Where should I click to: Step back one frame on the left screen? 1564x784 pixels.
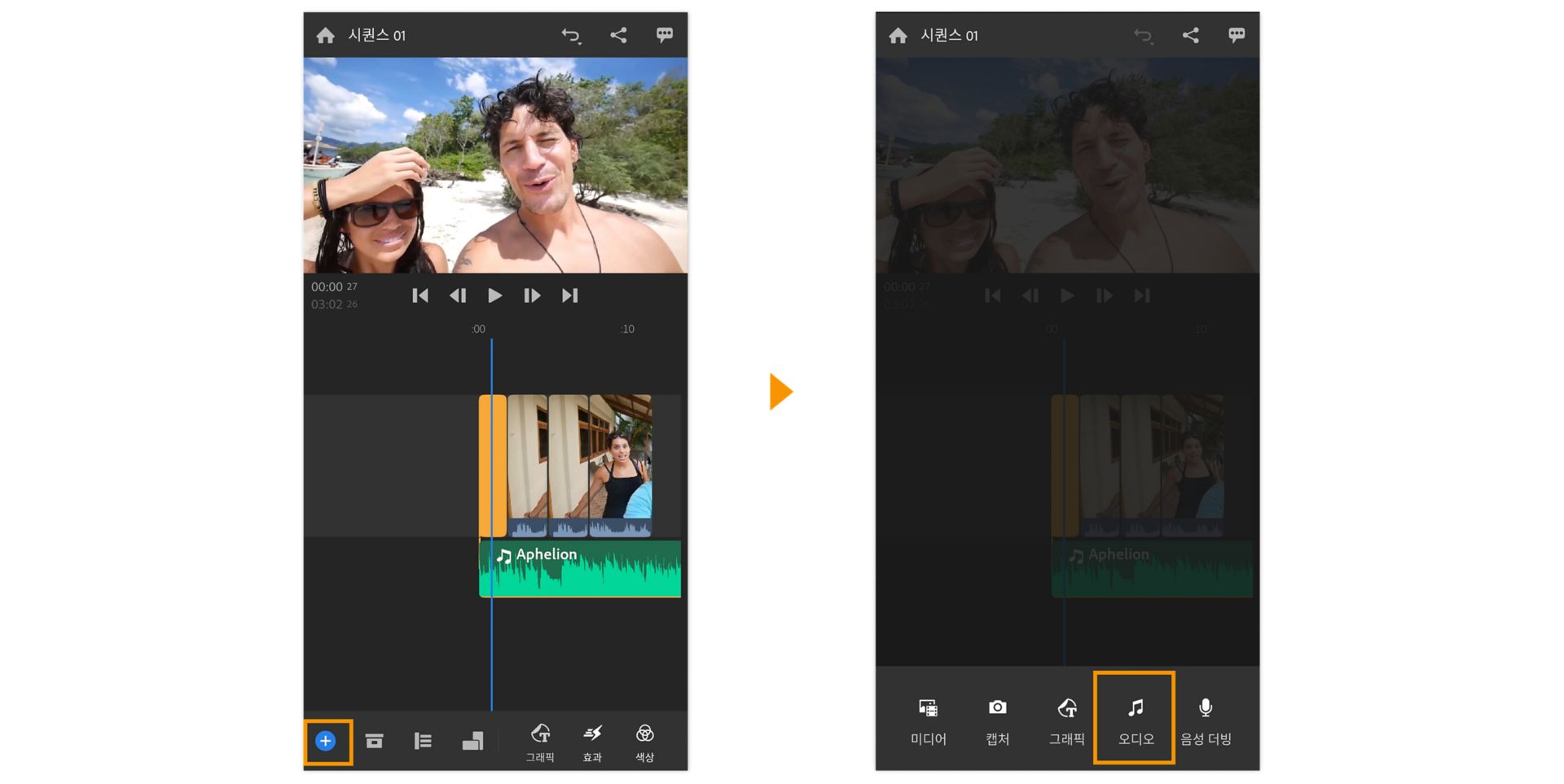(x=458, y=296)
